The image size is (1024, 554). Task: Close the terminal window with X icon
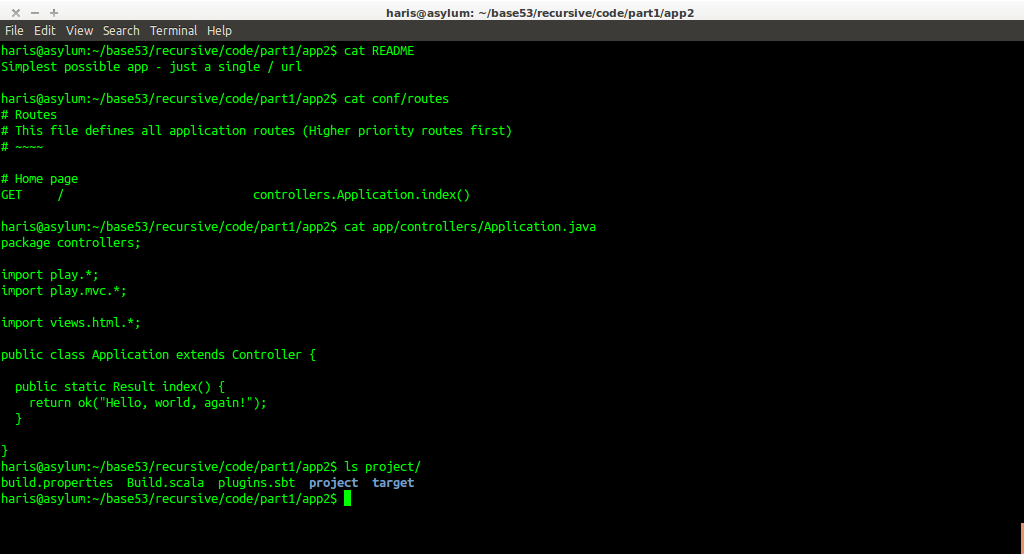(x=16, y=12)
